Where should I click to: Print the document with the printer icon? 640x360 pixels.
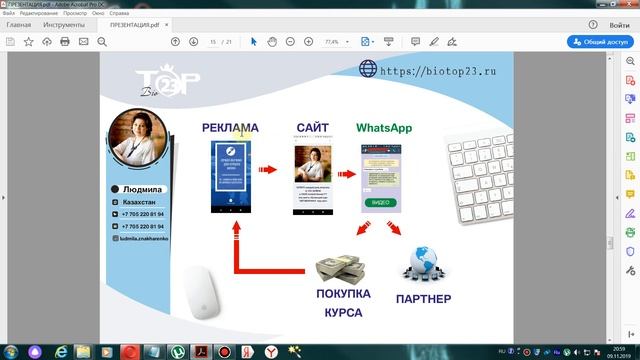pyautogui.click(x=65, y=42)
